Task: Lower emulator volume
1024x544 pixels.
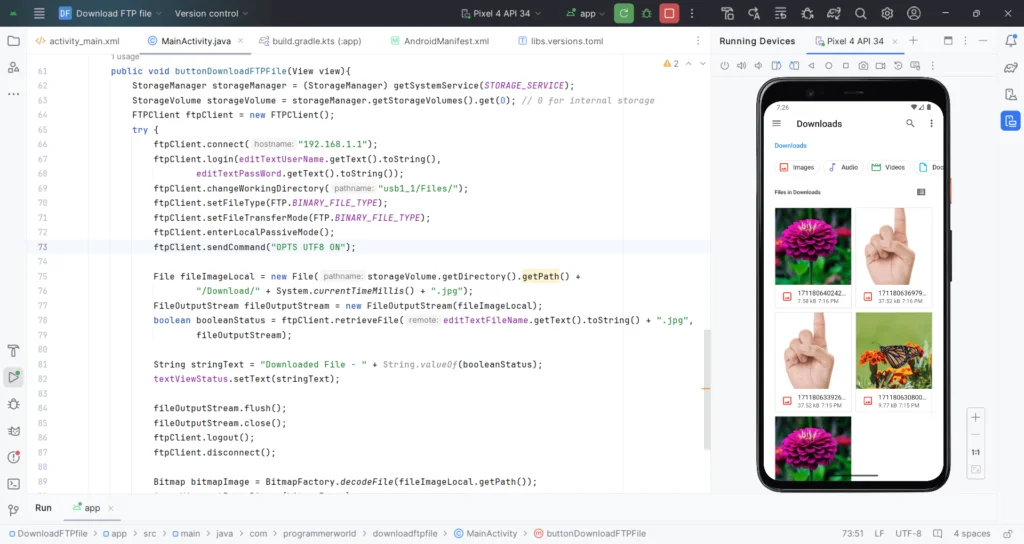Action: pyautogui.click(x=758, y=65)
